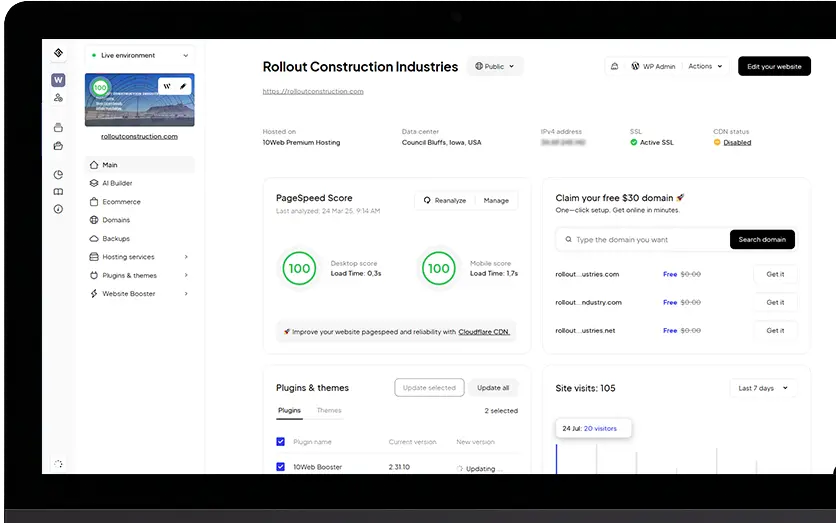Viewport: 836px width, 523px height.
Task: Click the hosting stack icon in left rail
Action: pyautogui.click(x=58, y=127)
